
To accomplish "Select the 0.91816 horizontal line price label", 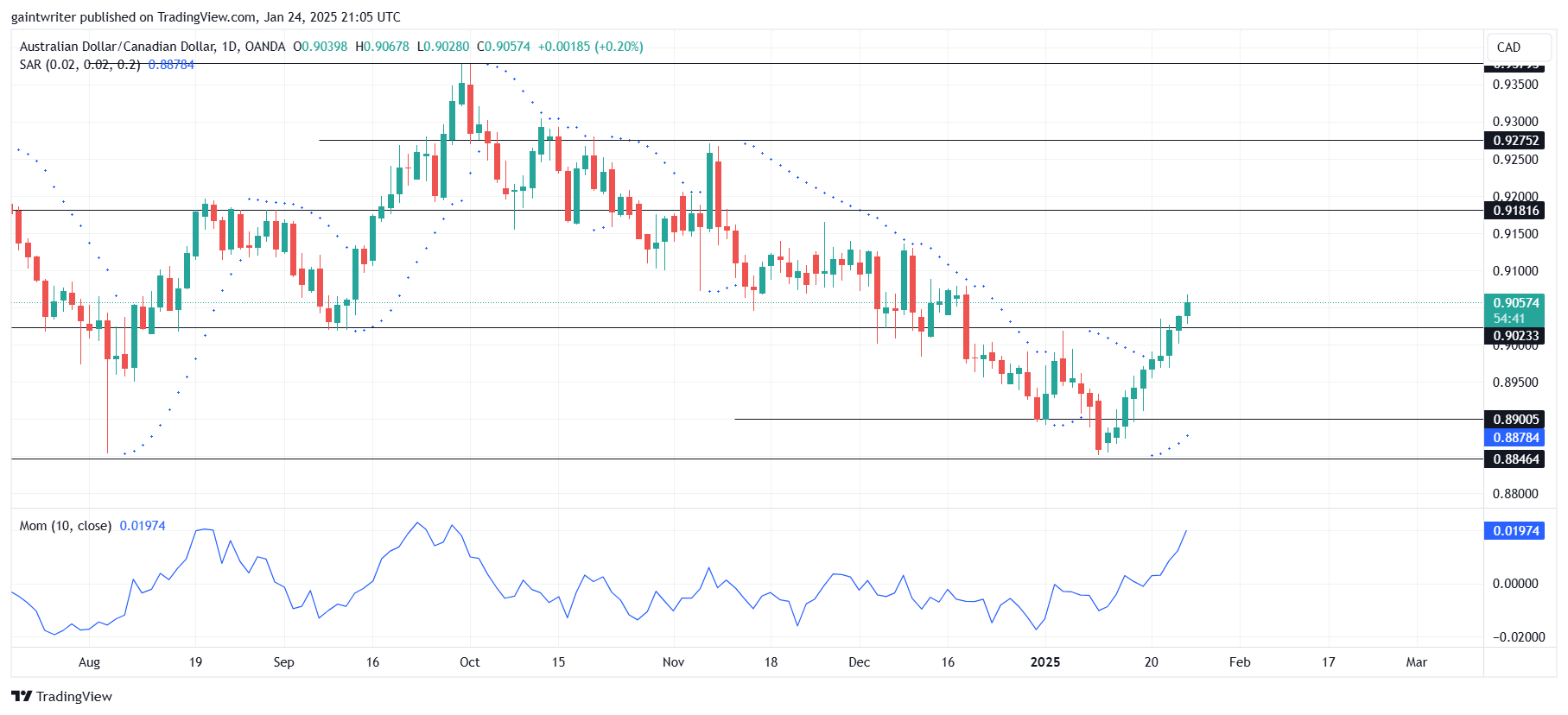I will tap(1515, 210).
